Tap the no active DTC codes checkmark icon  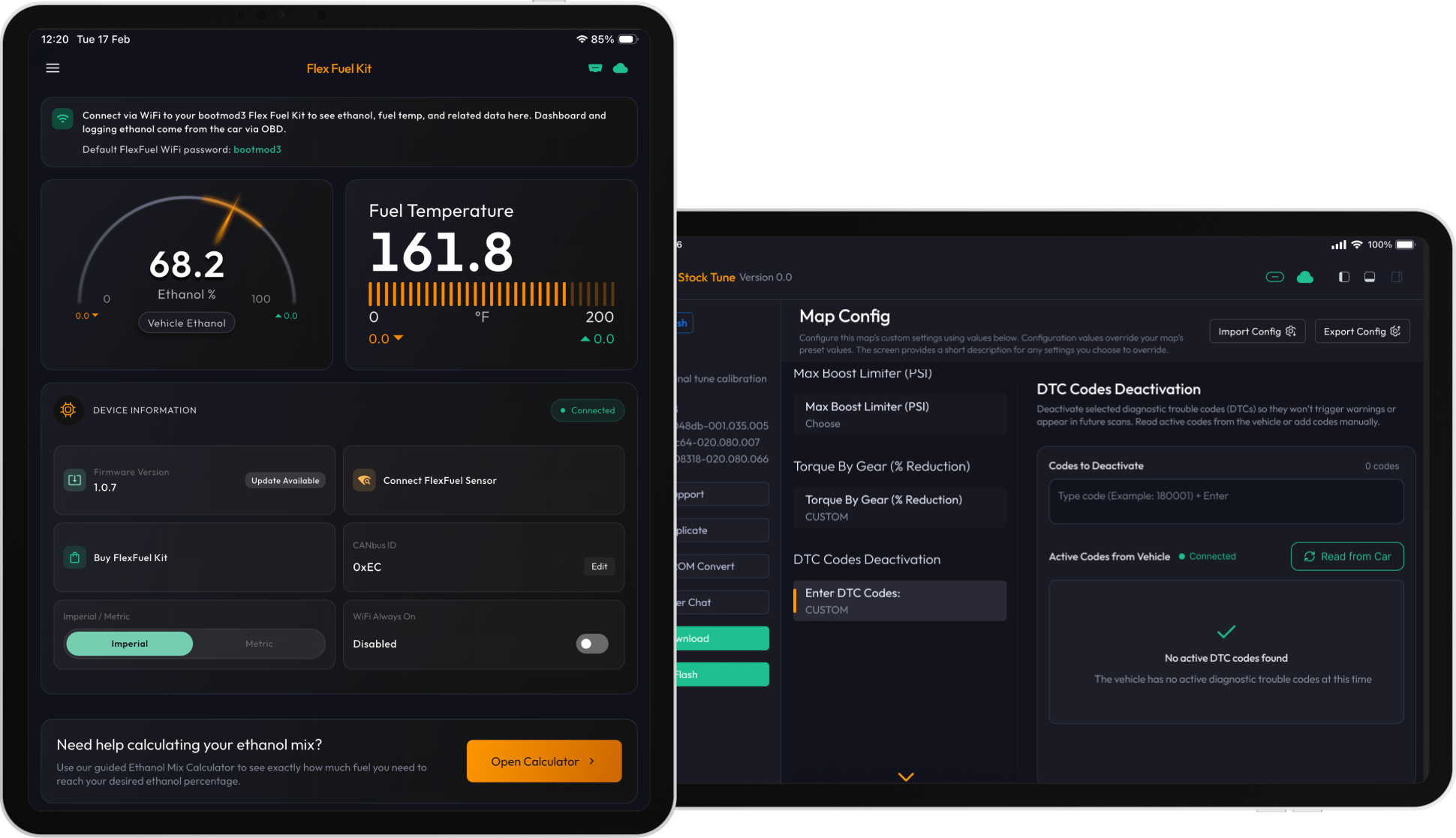[1226, 632]
